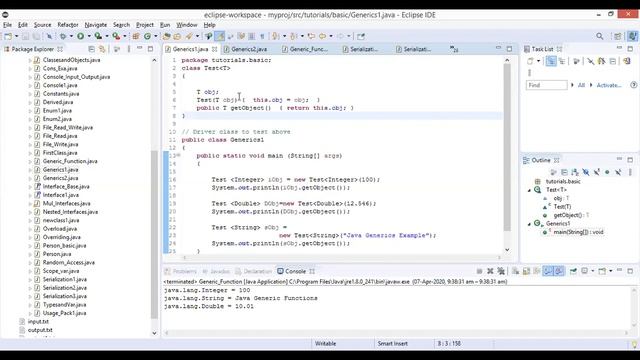Viewport: 640px width, 360px height.
Task: Click the Open Console icon in Console toolbar
Action: [x=602, y=271]
